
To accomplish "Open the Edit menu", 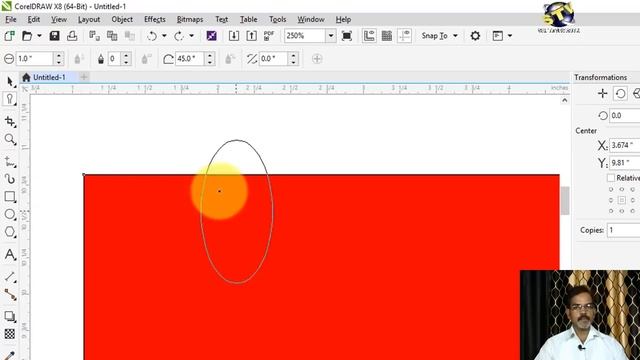I will point(33,19).
